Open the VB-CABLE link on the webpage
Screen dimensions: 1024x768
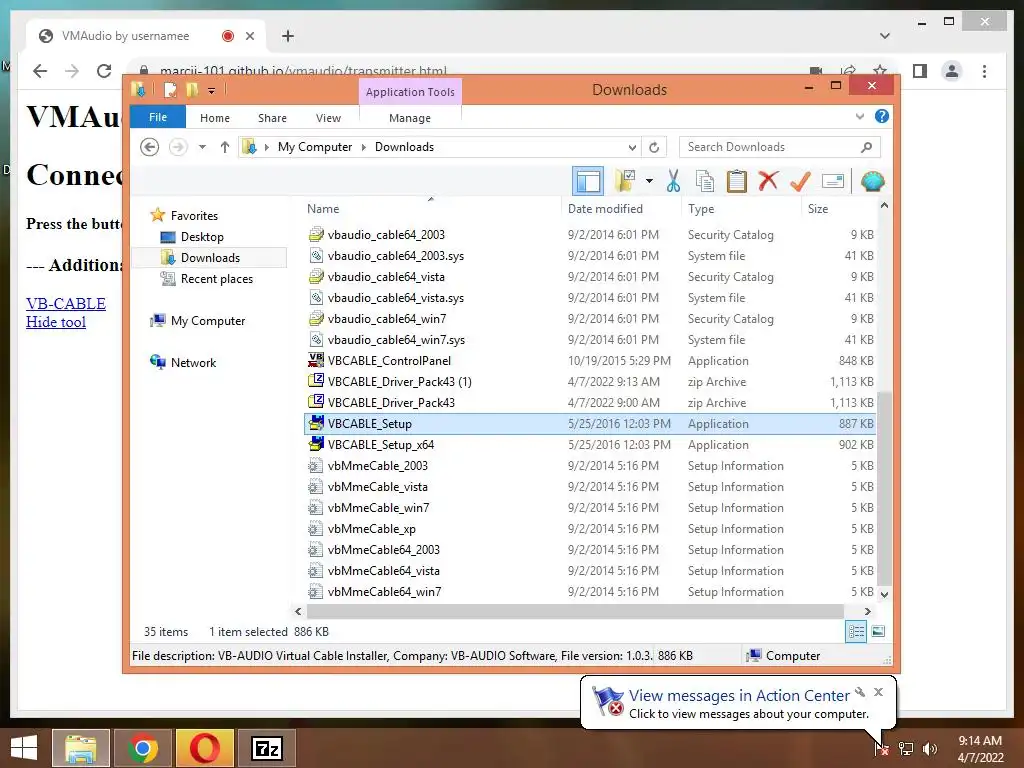click(x=66, y=304)
